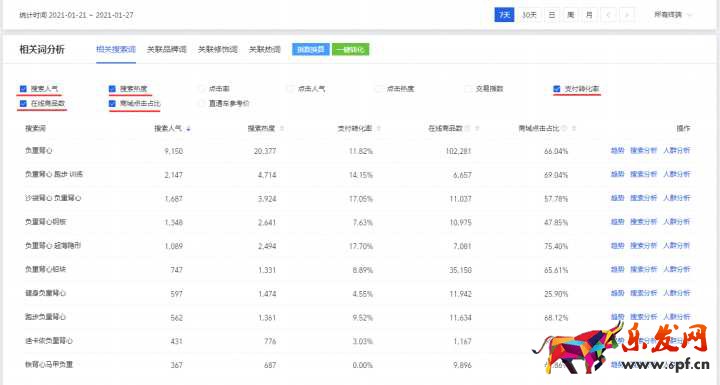Go to previous date period arrow
720x385 pixels.
(x=609, y=15)
